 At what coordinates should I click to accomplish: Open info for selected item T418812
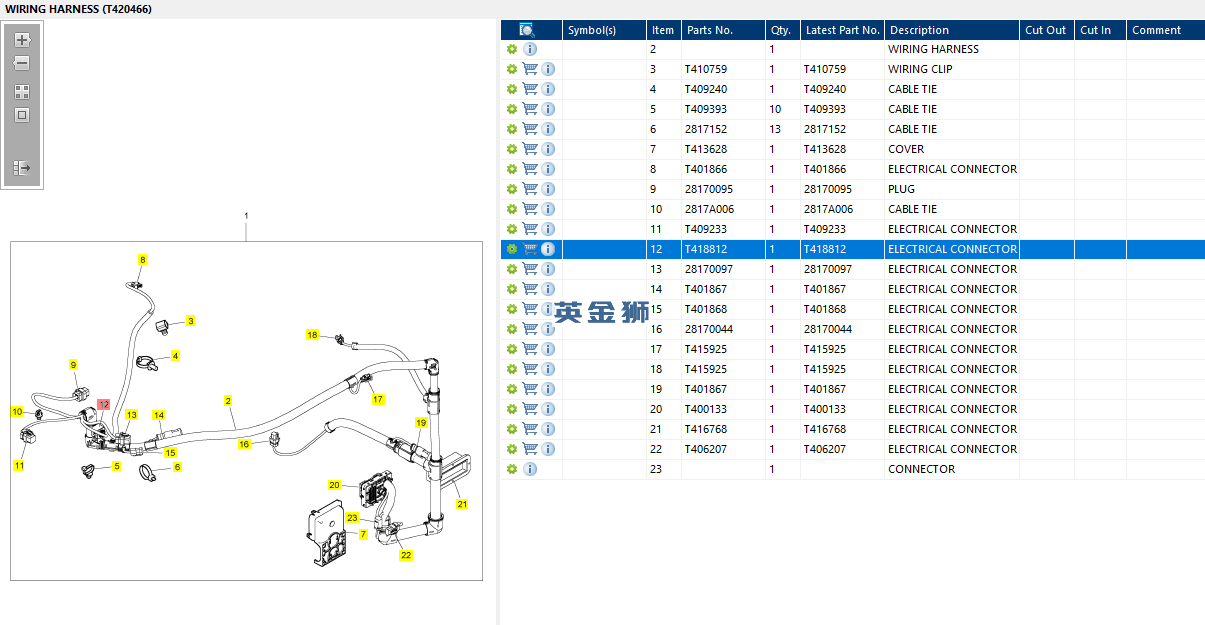point(548,249)
